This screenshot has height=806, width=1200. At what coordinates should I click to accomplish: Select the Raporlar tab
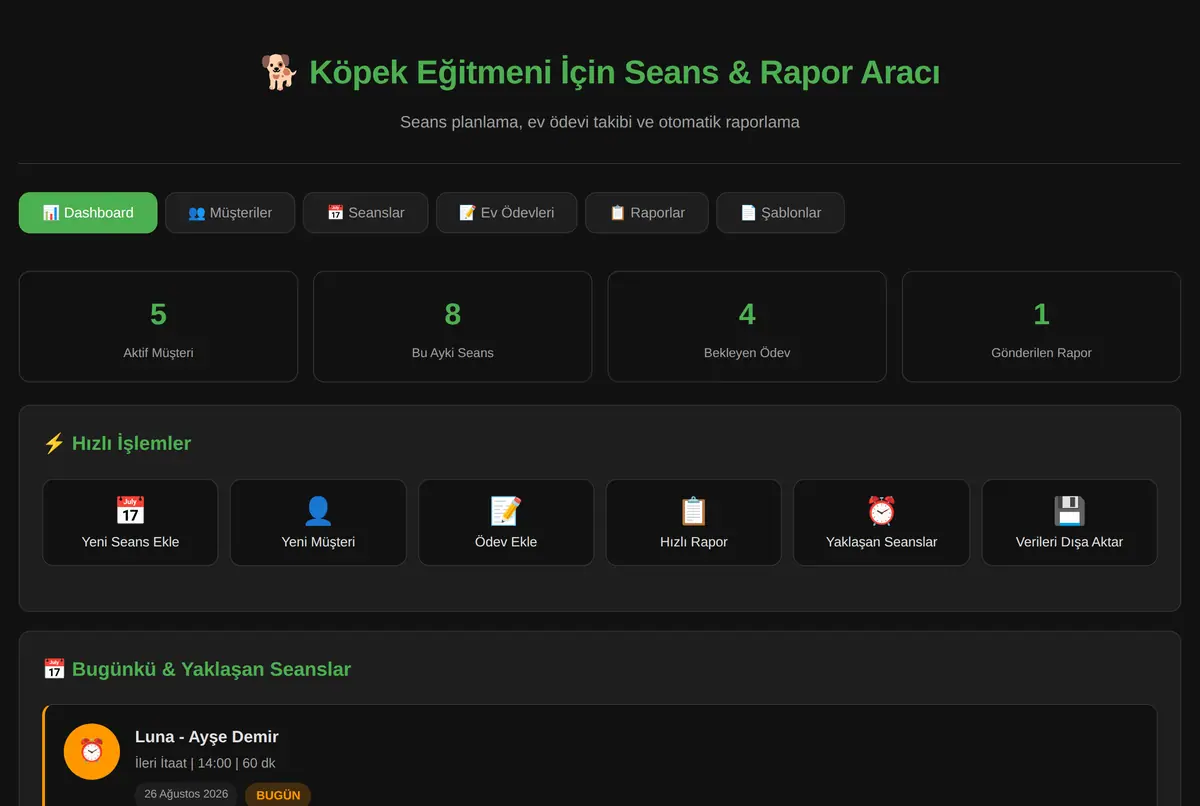tap(647, 213)
